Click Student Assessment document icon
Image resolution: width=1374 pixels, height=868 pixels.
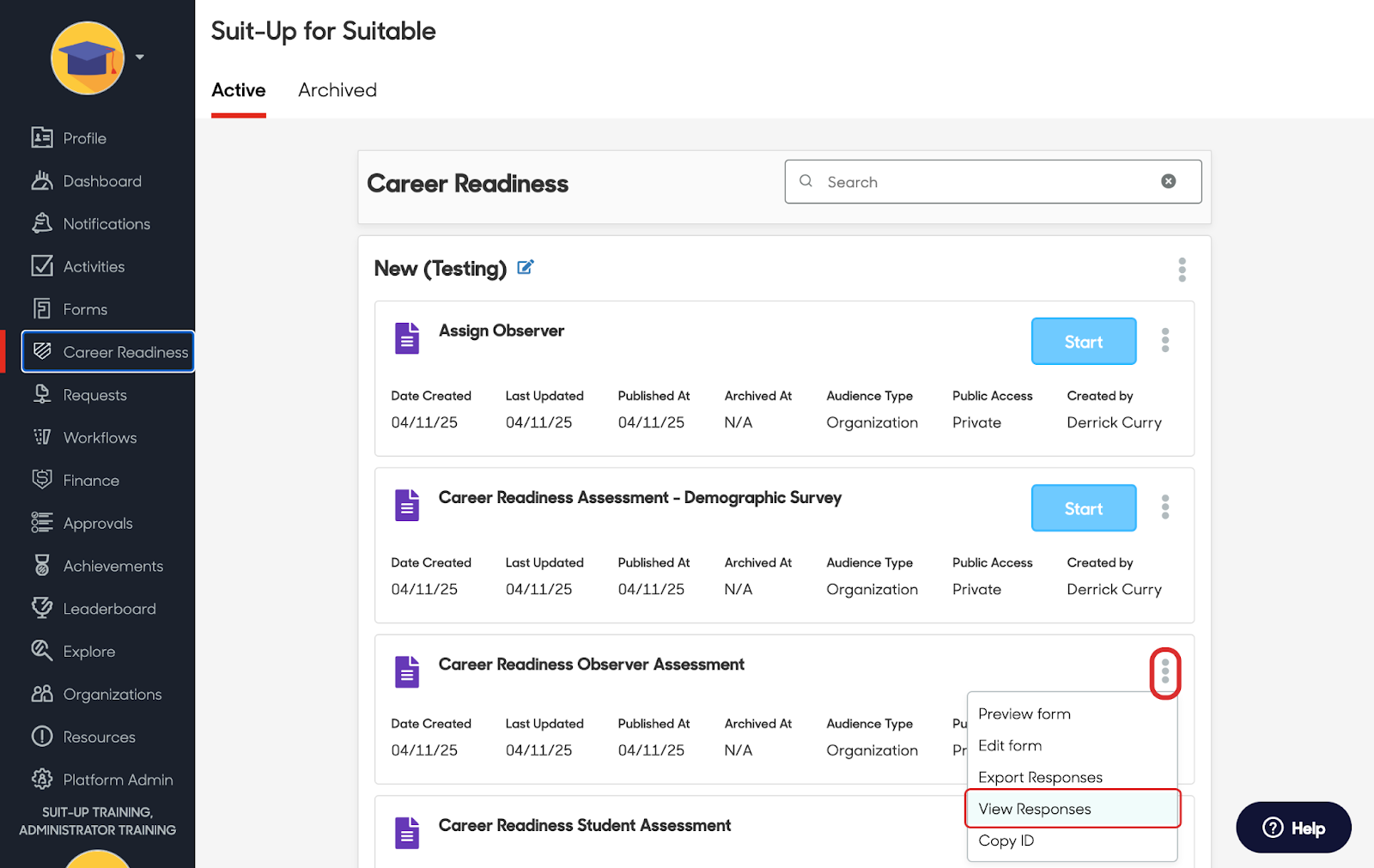pyautogui.click(x=407, y=833)
